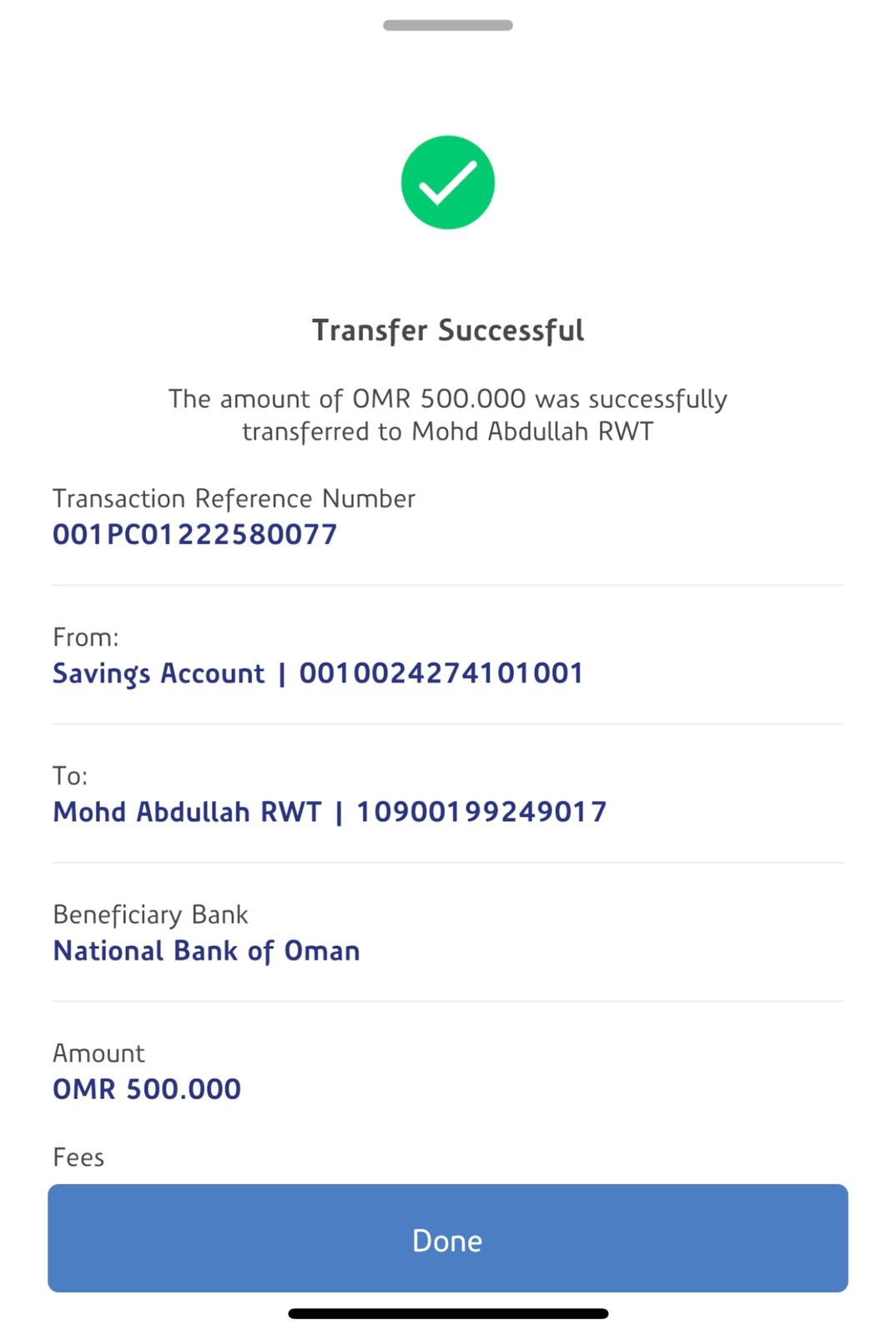Click the Transaction Reference Number label

234,499
